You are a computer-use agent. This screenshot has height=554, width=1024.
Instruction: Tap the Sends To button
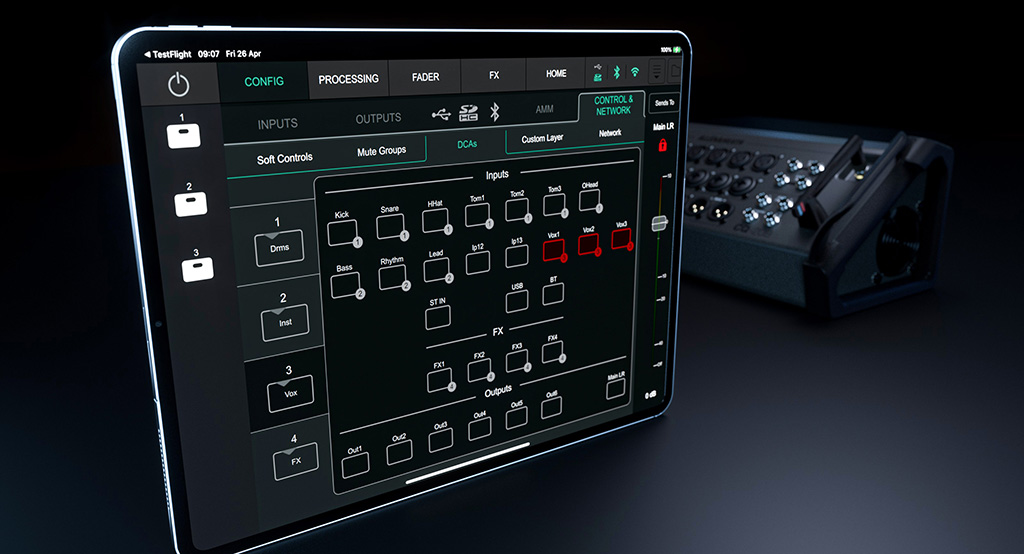(x=664, y=103)
